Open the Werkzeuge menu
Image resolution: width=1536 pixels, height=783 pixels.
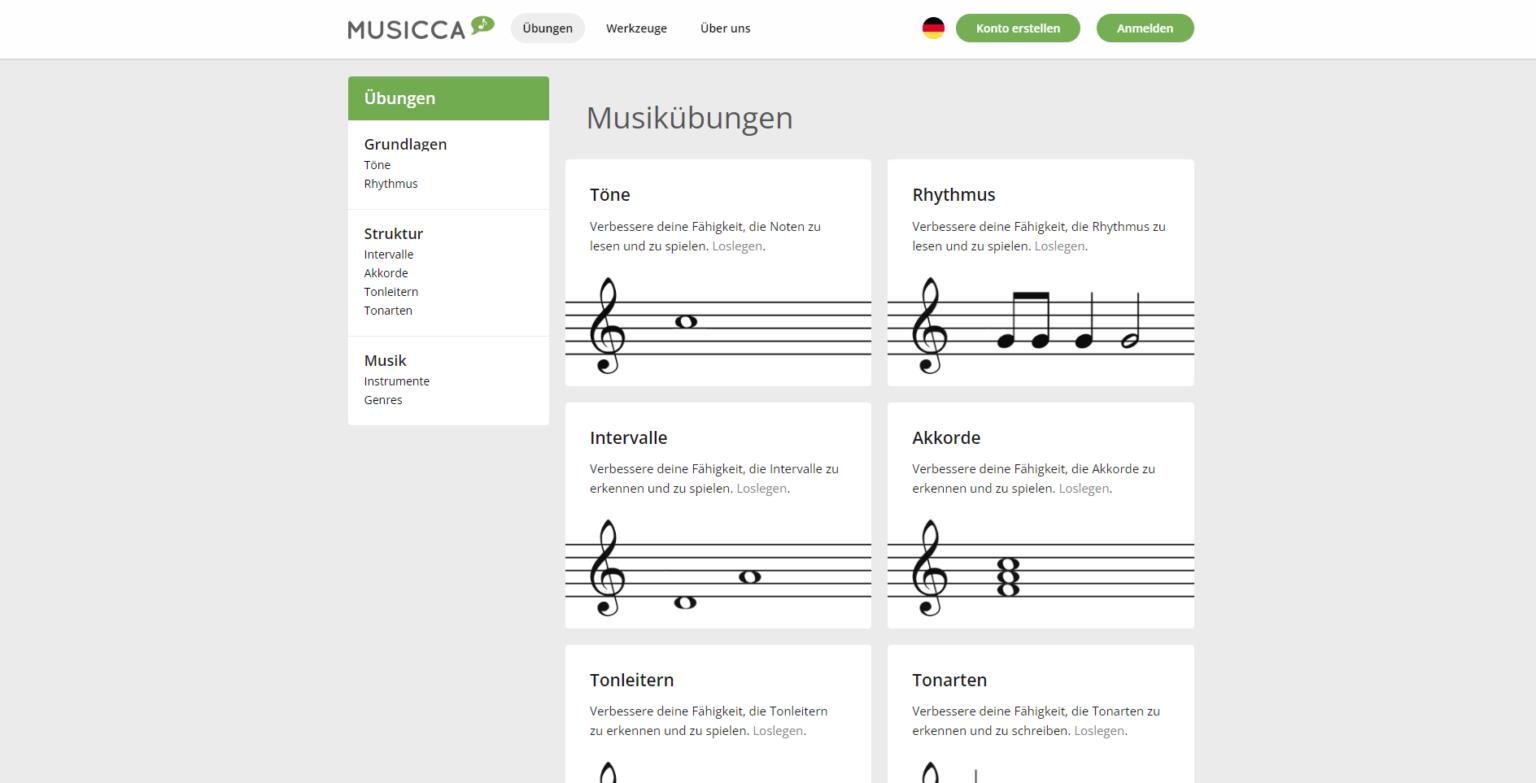click(x=636, y=28)
